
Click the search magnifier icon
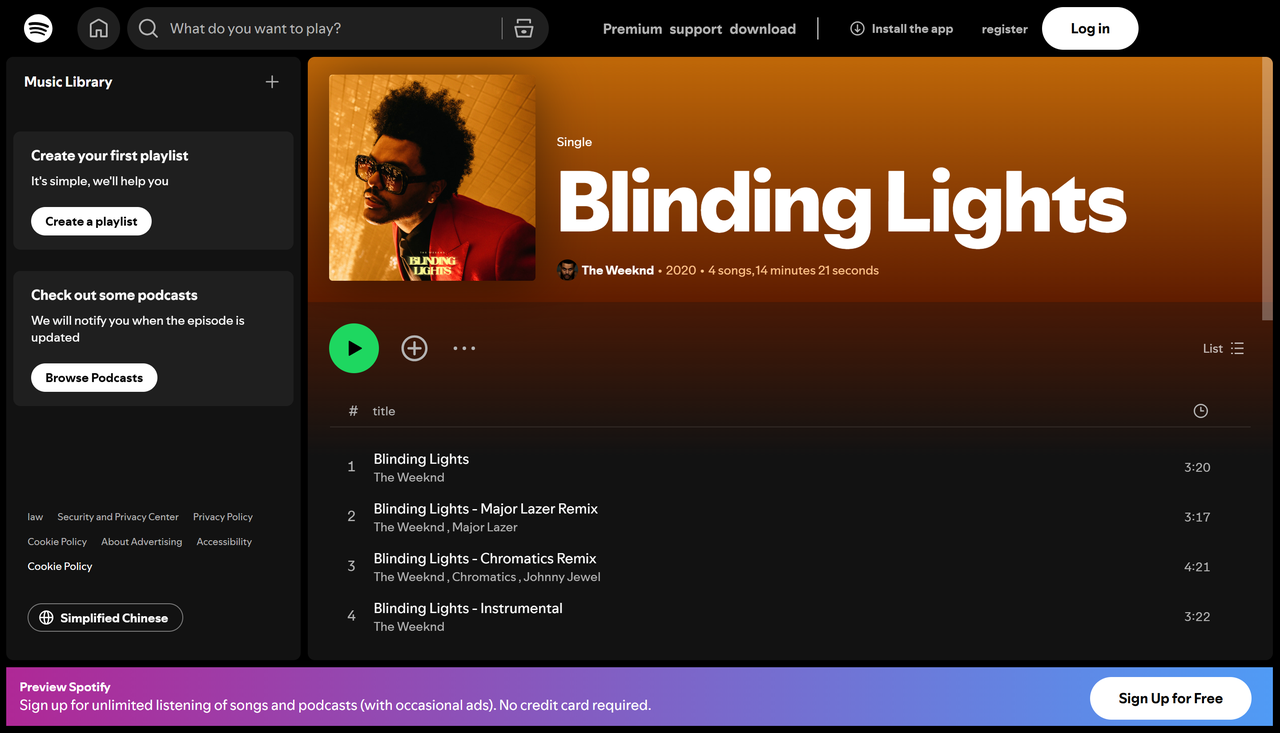148,28
